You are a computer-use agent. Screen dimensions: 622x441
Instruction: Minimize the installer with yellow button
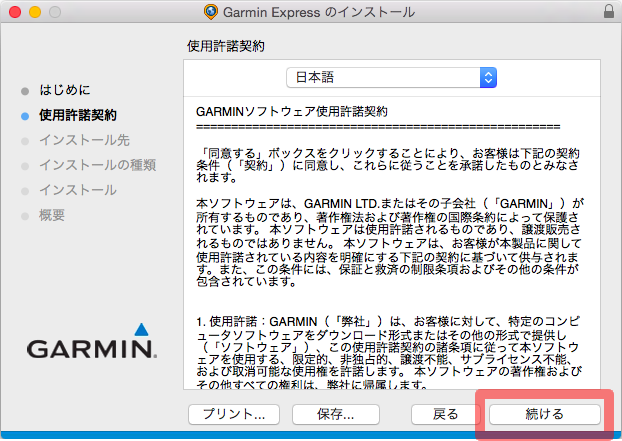35,12
